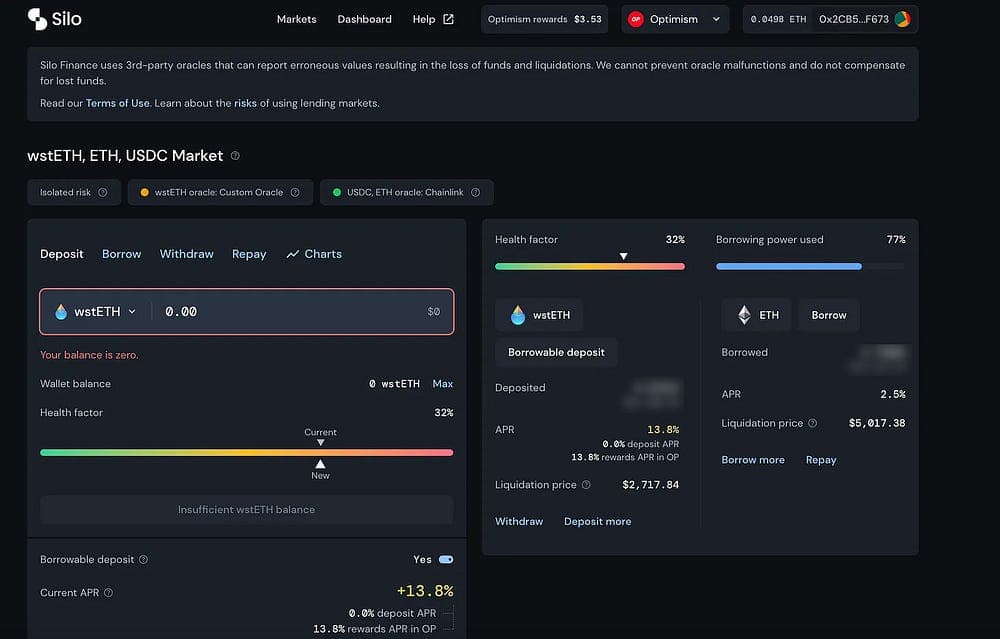Open wstETH Custom Oracle info icon

point(295,192)
